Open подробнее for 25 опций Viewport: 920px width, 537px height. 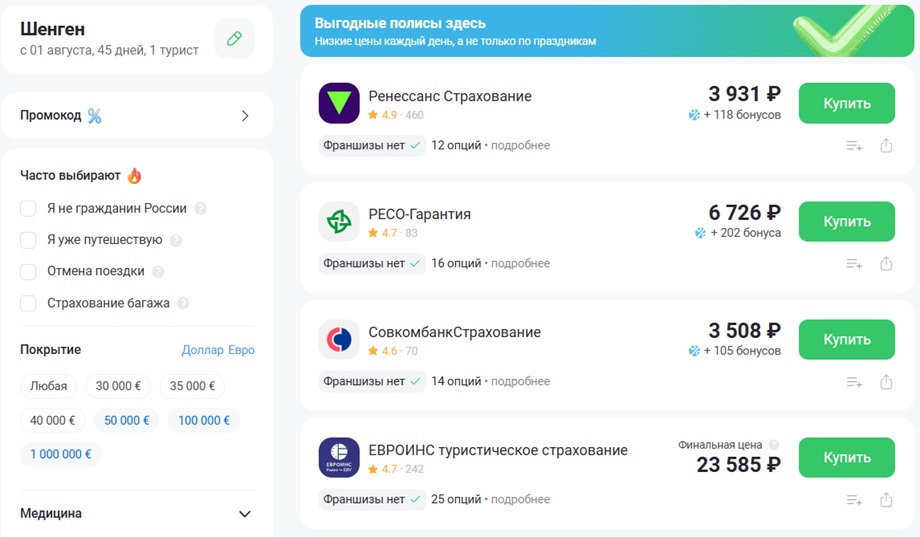520,499
